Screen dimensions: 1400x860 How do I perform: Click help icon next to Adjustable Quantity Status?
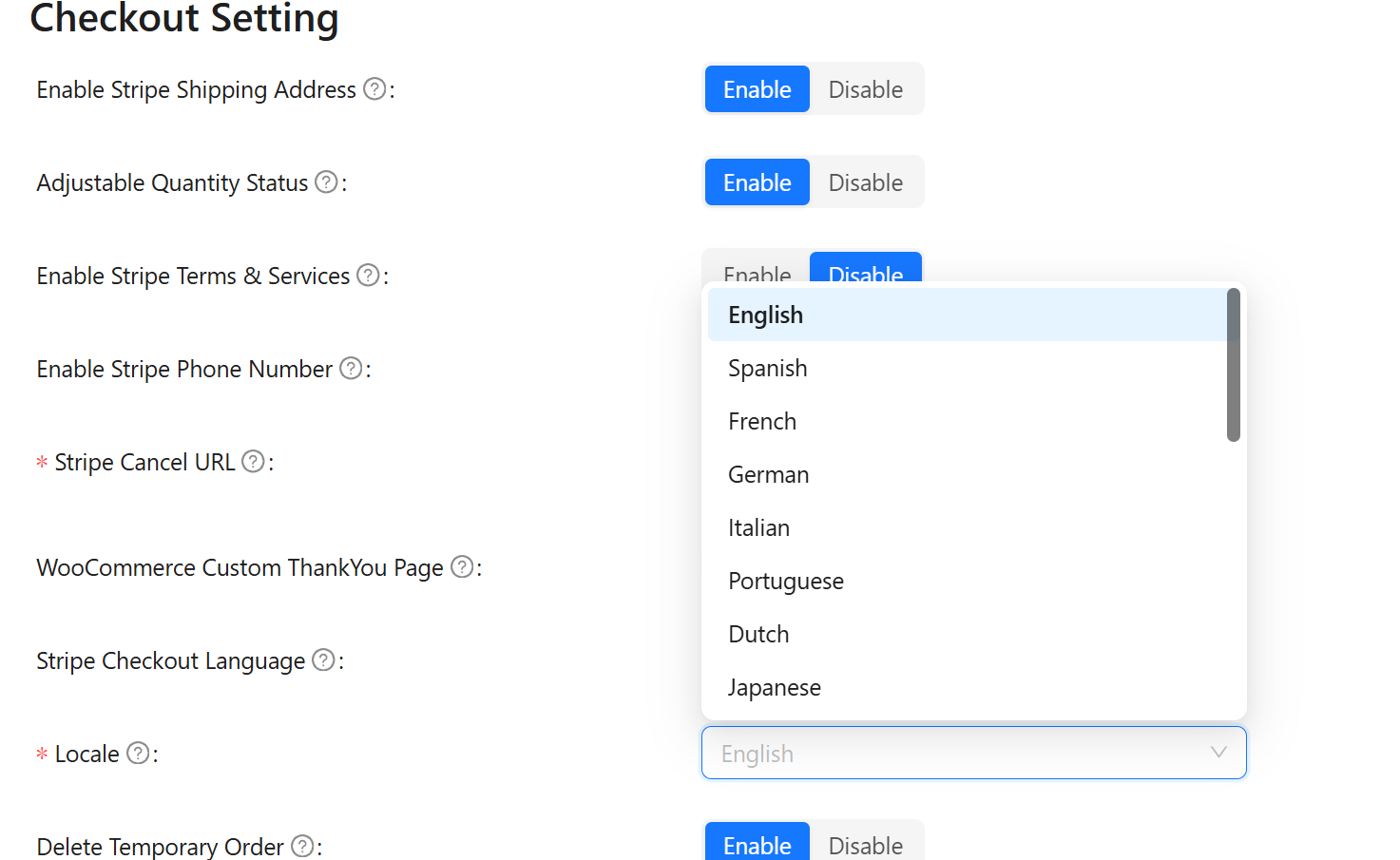click(326, 182)
